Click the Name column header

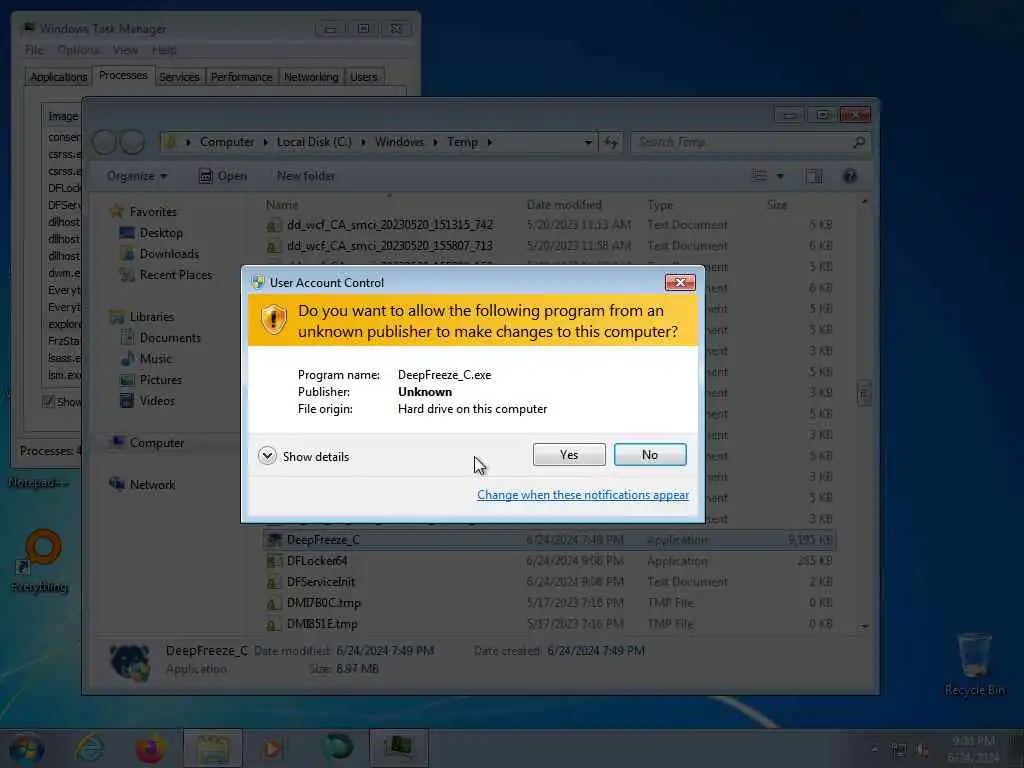(282, 205)
